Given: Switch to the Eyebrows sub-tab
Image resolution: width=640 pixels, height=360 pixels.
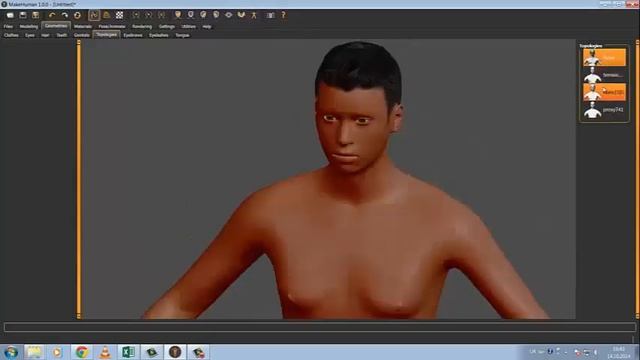Looking at the screenshot, I should [133, 35].
